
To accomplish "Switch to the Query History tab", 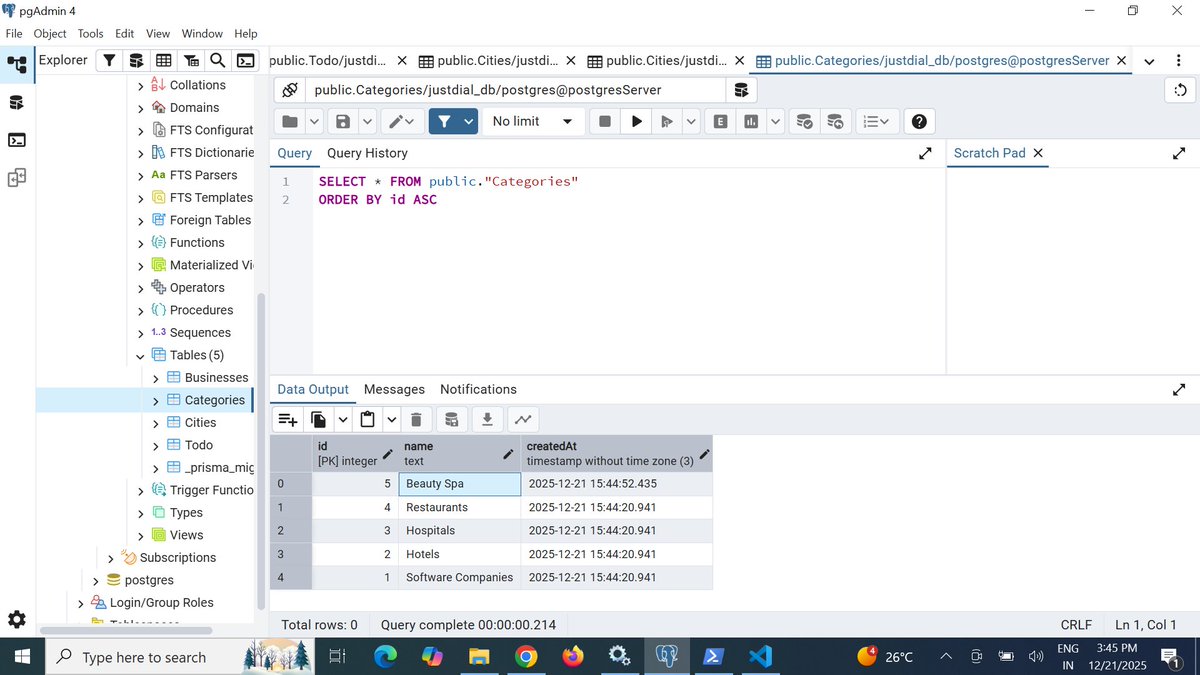I will [367, 153].
